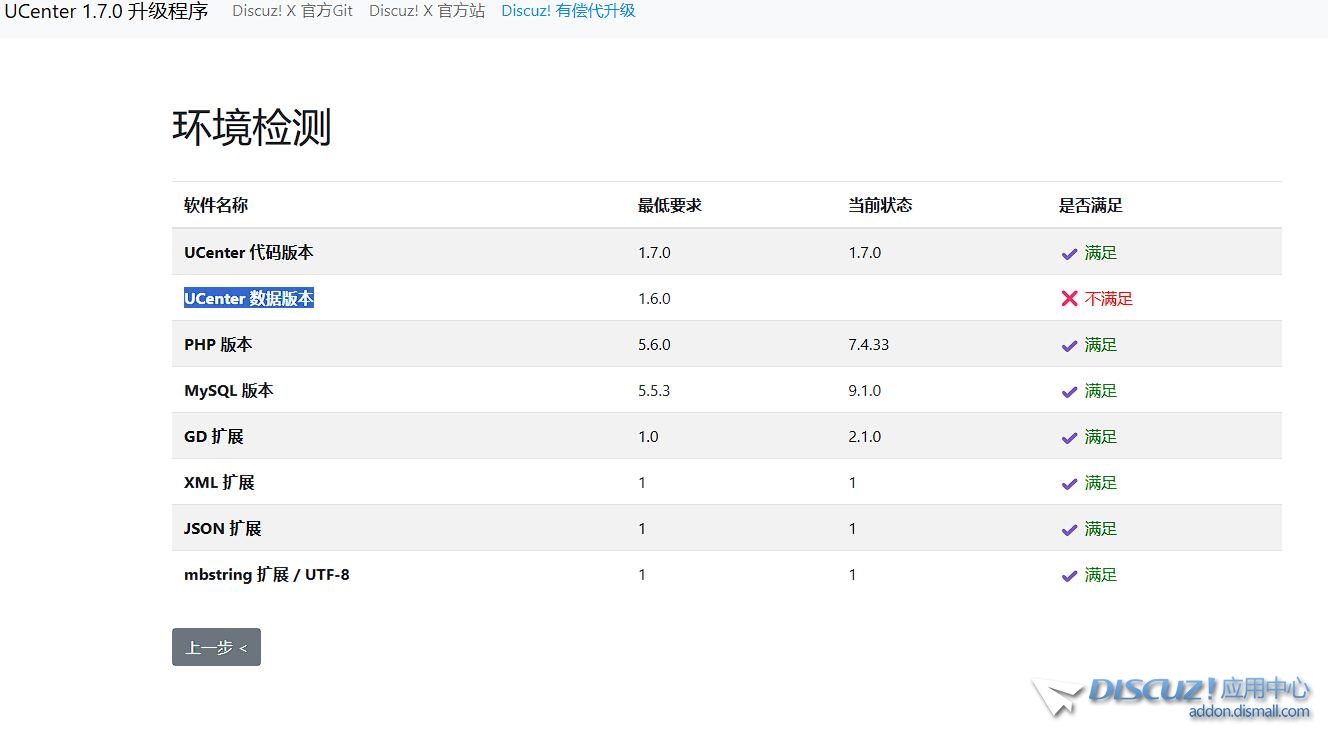Click the checkmark icon in GD 扩展 row
The height and width of the screenshot is (737, 1328).
pyautogui.click(x=1069, y=438)
